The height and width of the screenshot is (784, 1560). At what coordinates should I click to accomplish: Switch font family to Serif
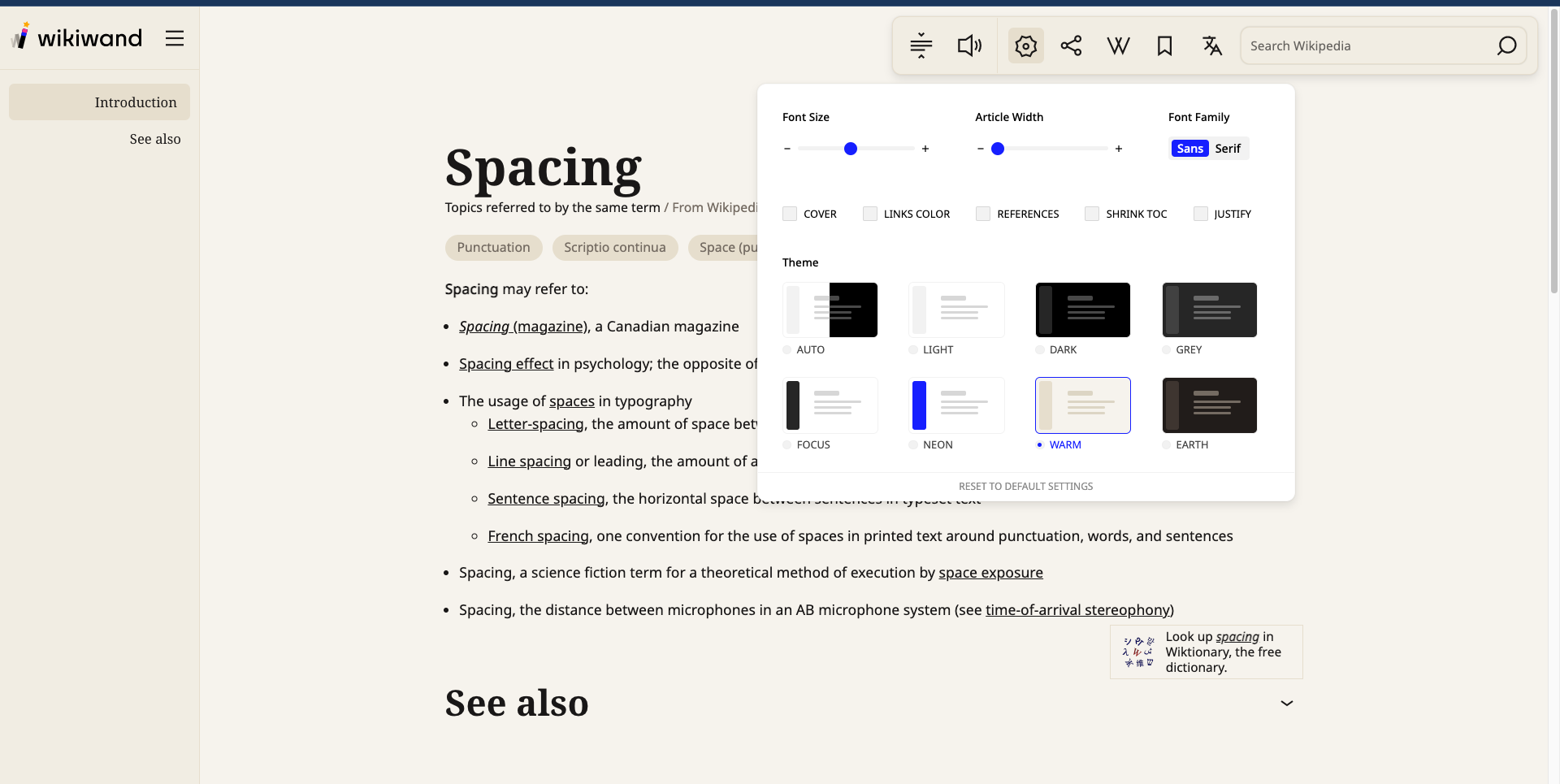tap(1228, 148)
